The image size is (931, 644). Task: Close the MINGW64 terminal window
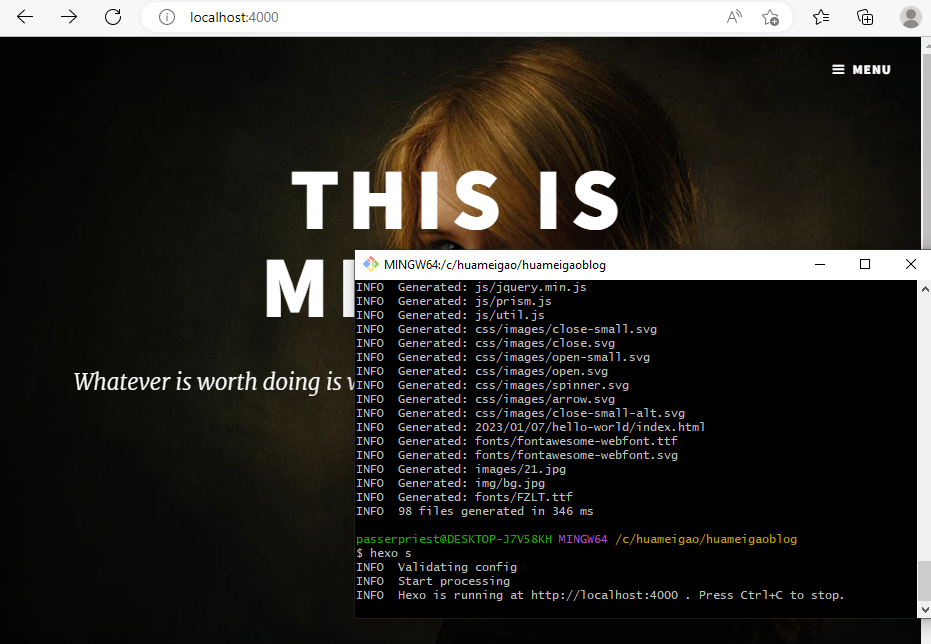(910, 264)
